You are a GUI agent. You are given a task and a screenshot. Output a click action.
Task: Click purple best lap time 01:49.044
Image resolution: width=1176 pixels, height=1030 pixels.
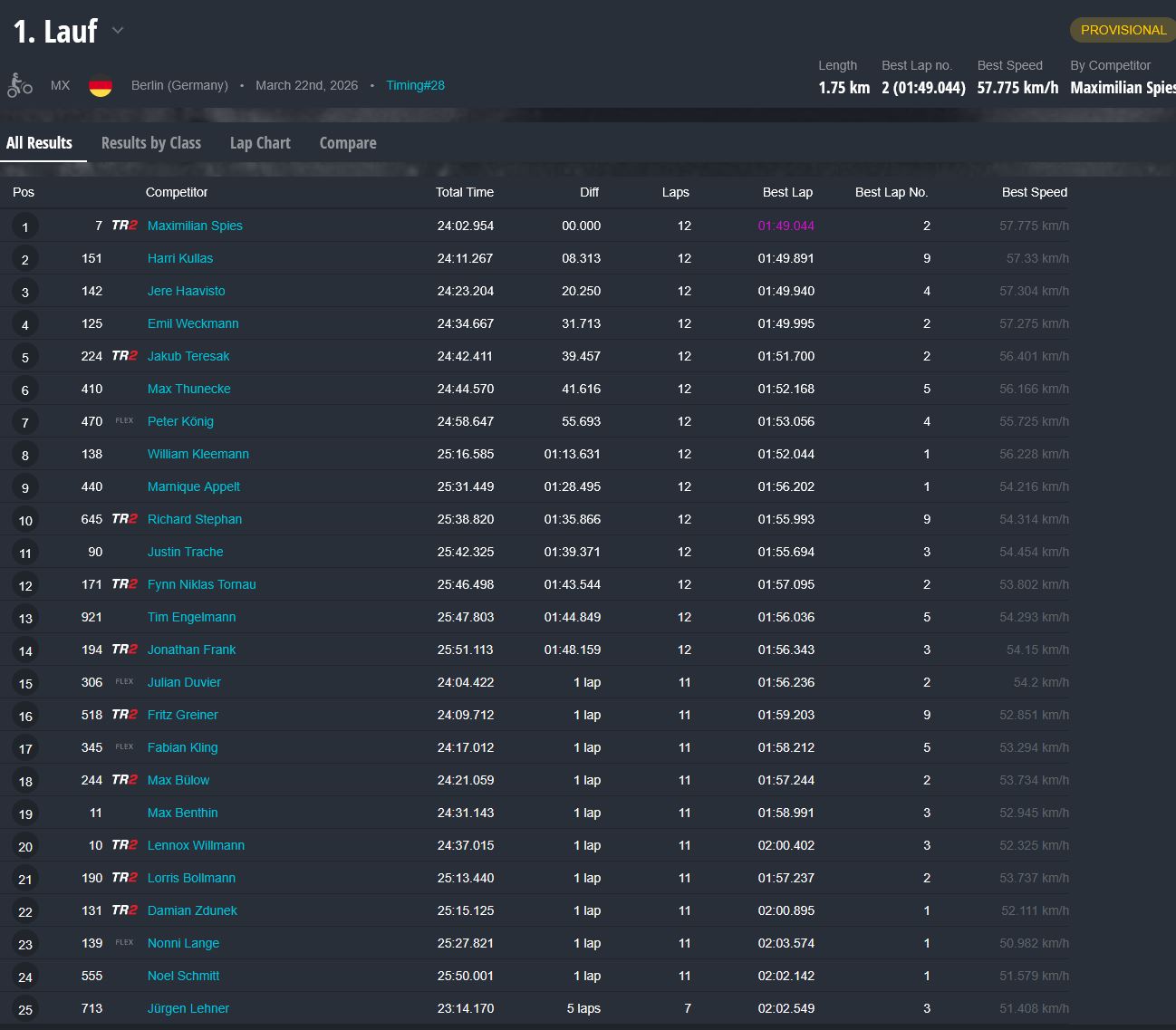click(x=786, y=226)
